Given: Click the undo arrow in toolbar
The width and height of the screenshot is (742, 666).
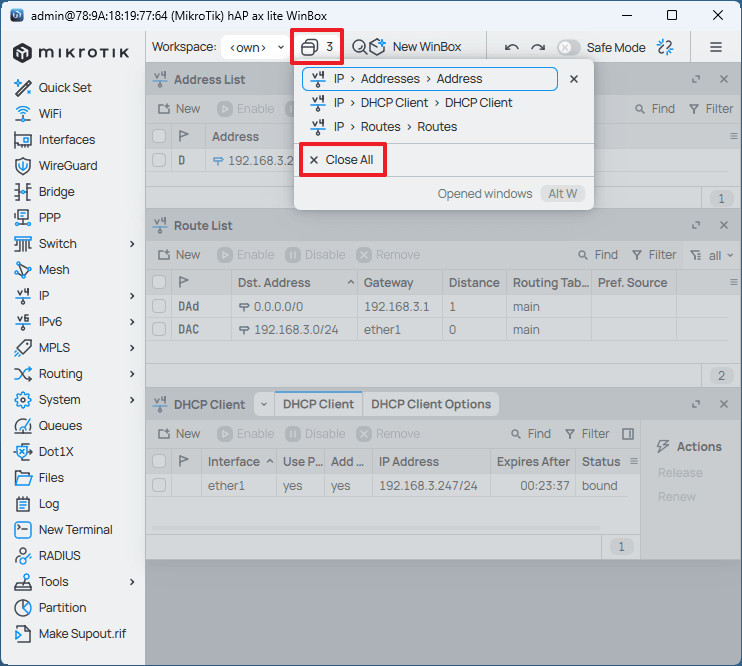Looking at the screenshot, I should tap(512, 47).
